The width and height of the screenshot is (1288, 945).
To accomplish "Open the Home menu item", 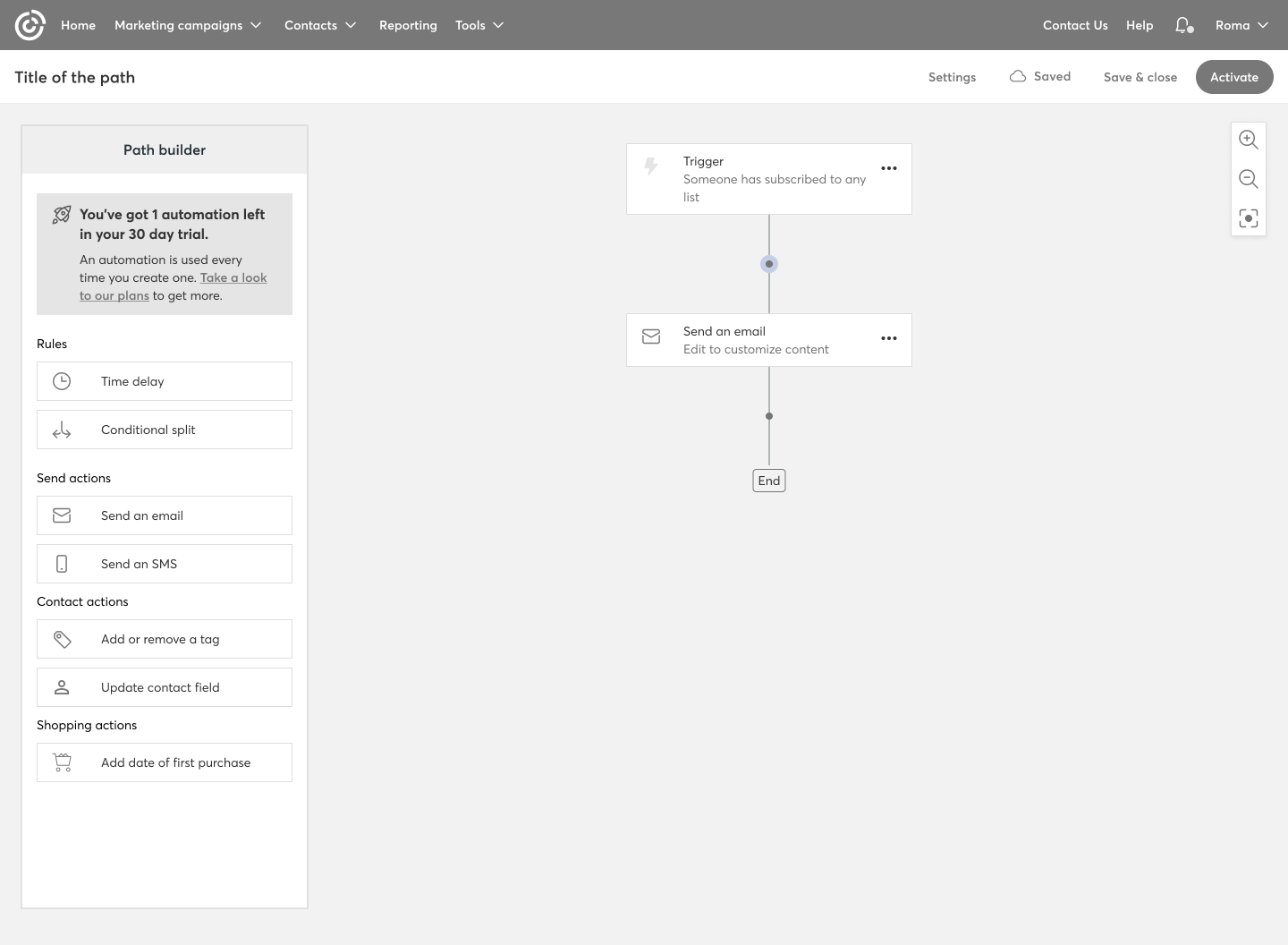I will 78,25.
